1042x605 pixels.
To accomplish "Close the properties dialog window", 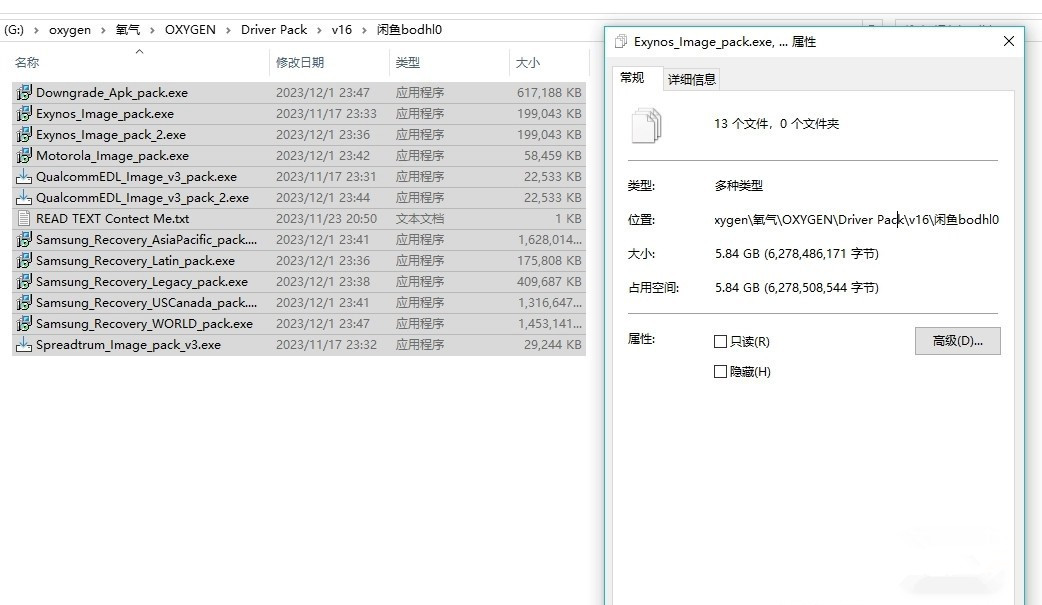I will 1009,41.
